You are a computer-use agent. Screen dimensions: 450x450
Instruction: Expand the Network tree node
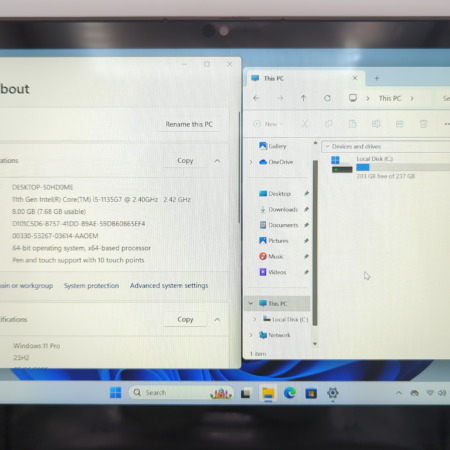pyautogui.click(x=251, y=335)
